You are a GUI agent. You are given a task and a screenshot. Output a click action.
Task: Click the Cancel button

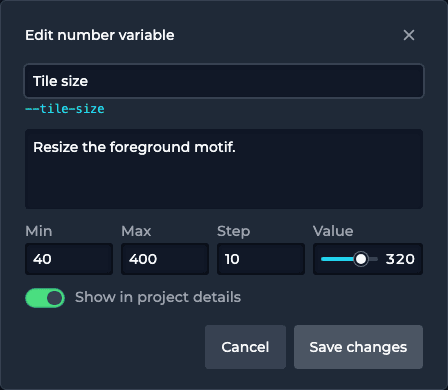[245, 347]
